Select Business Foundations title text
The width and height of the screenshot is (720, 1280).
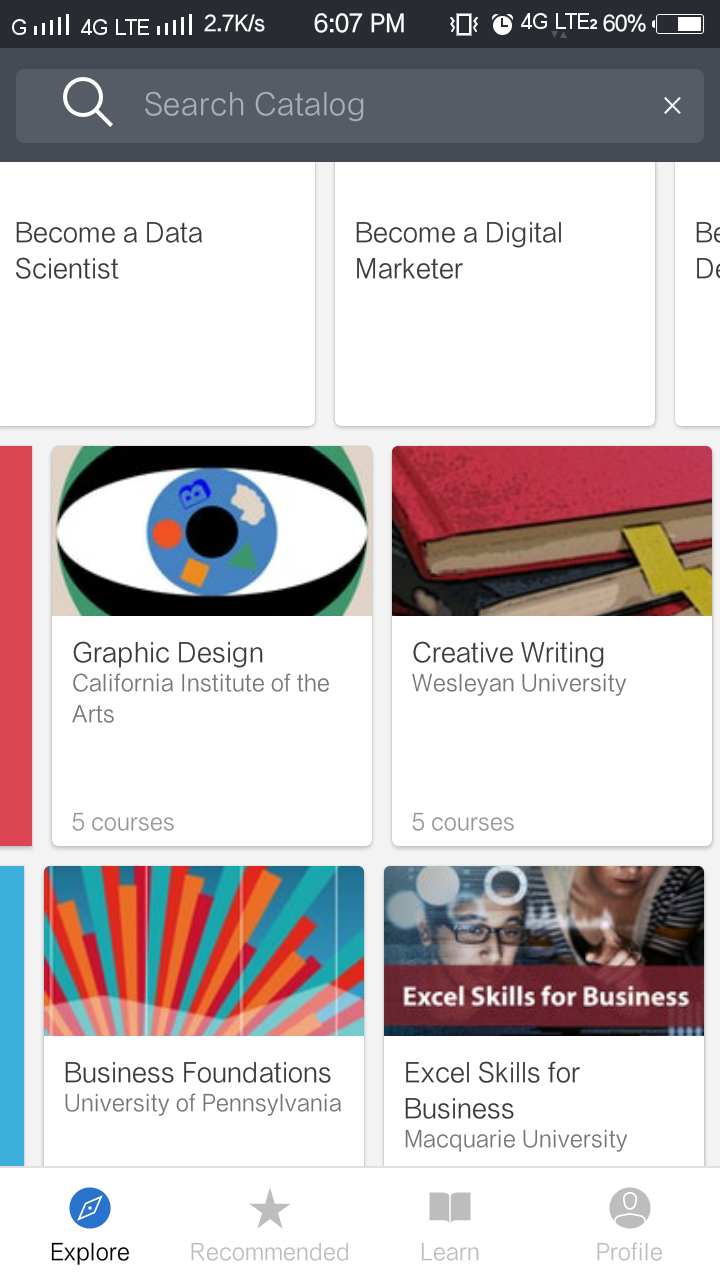197,1073
